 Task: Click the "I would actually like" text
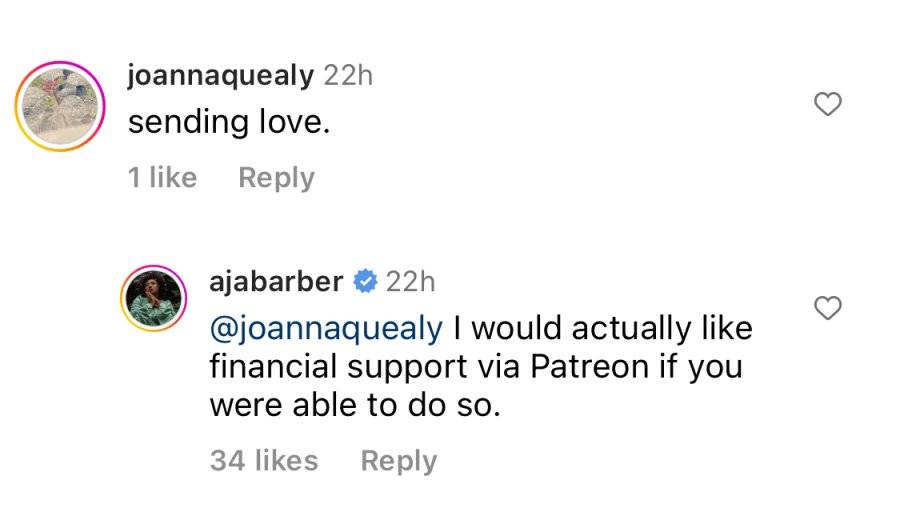(603, 329)
